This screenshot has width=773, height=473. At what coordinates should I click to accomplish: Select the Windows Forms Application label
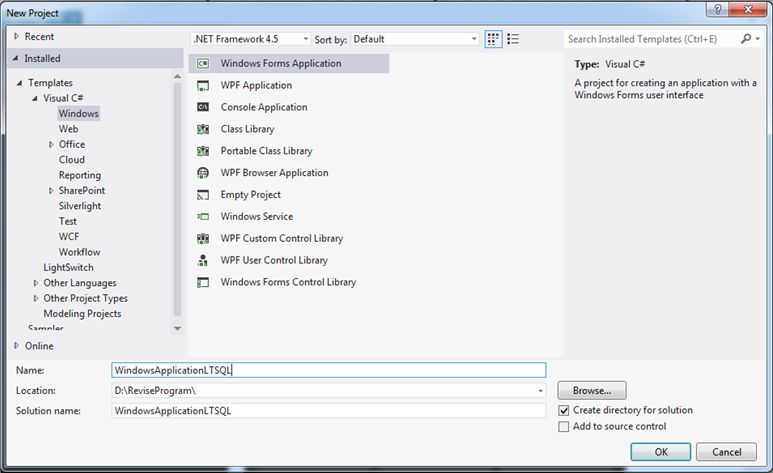pyautogui.click(x=281, y=64)
